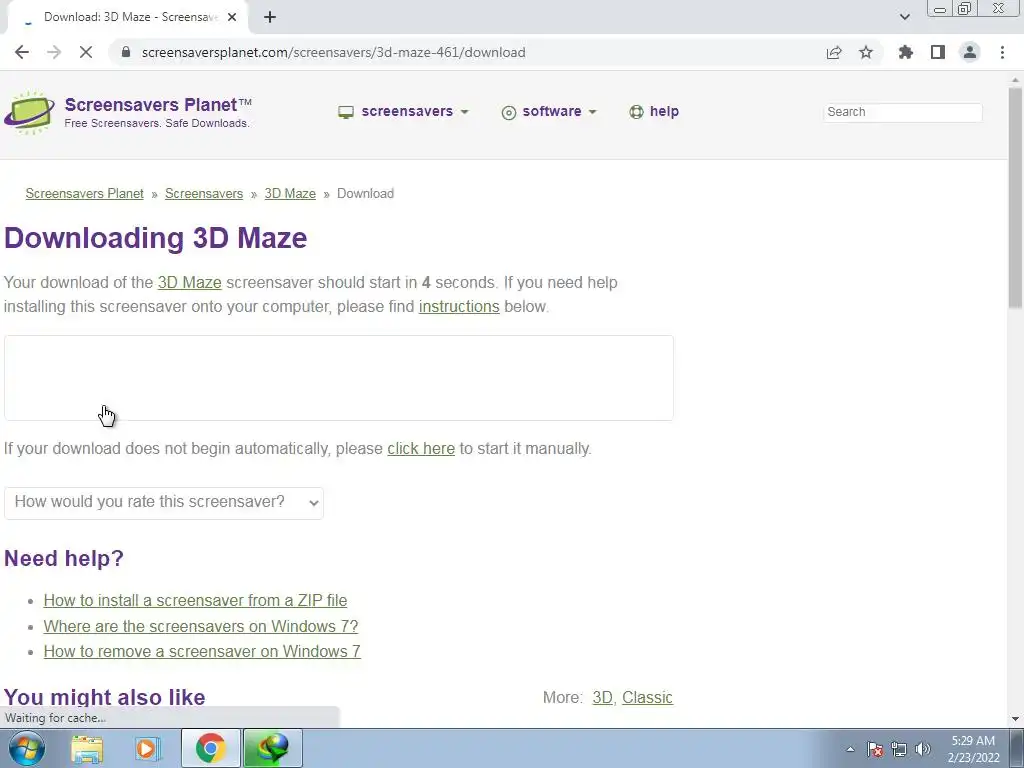The width and height of the screenshot is (1024, 768).
Task: Open Internet Download Manager taskbar icon
Action: click(x=272, y=748)
